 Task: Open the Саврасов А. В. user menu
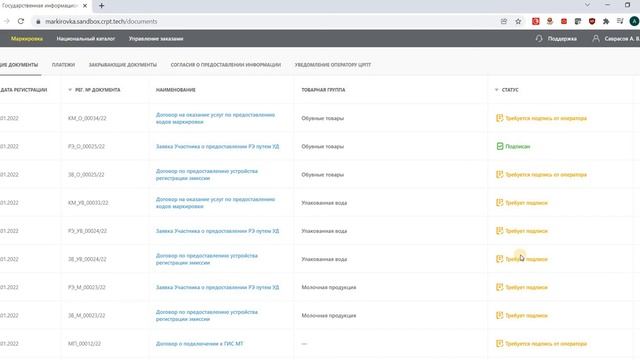(x=622, y=38)
